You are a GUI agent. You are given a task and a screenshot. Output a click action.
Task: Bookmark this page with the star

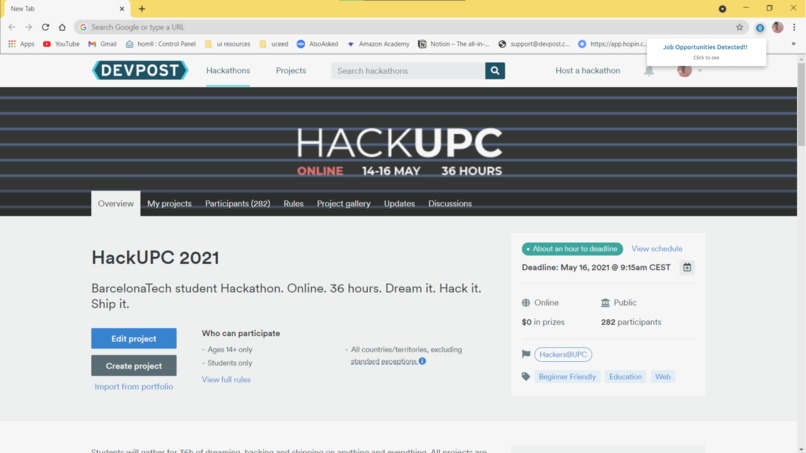(x=739, y=27)
